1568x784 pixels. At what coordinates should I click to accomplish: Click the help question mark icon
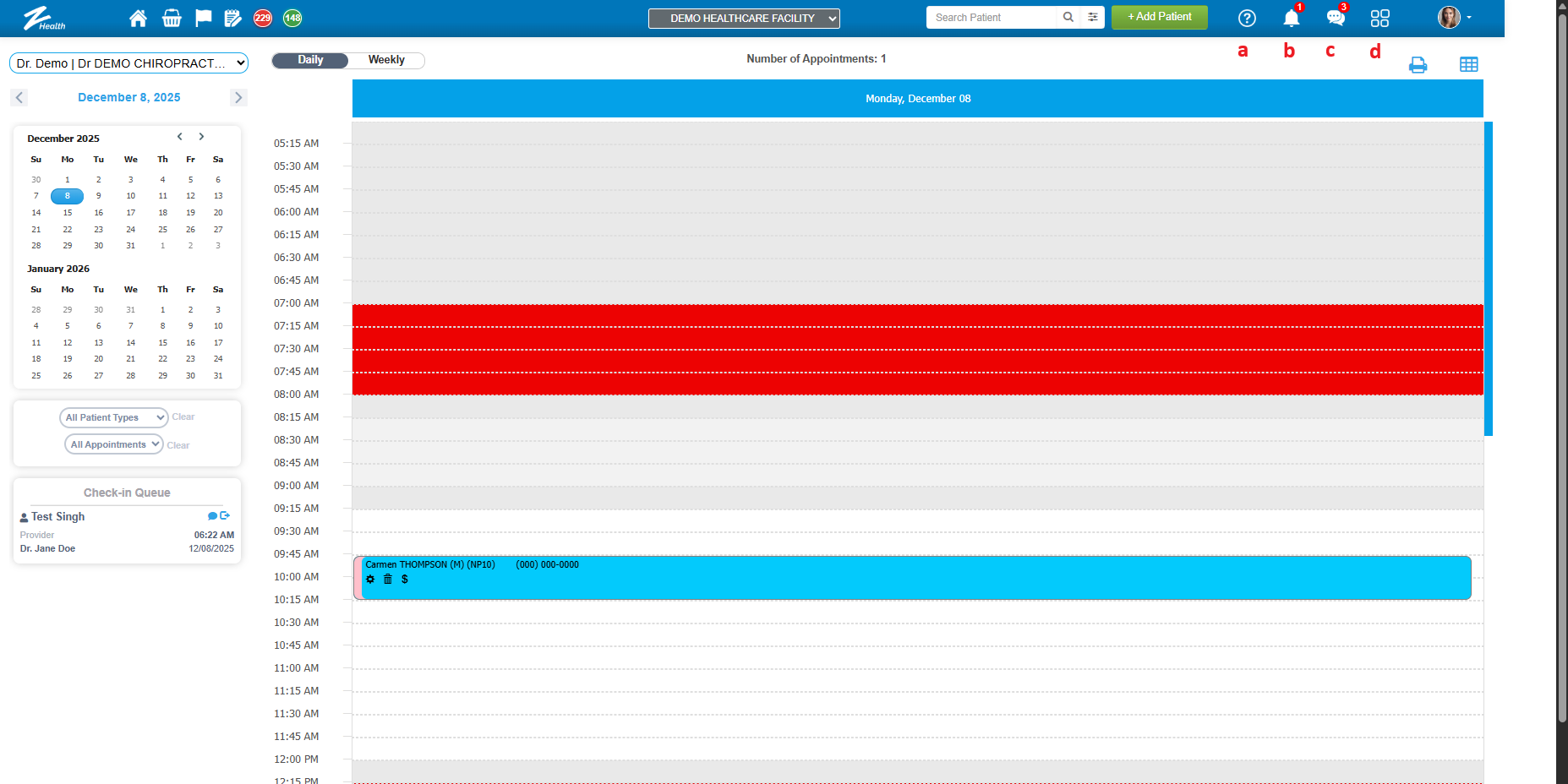1247,18
